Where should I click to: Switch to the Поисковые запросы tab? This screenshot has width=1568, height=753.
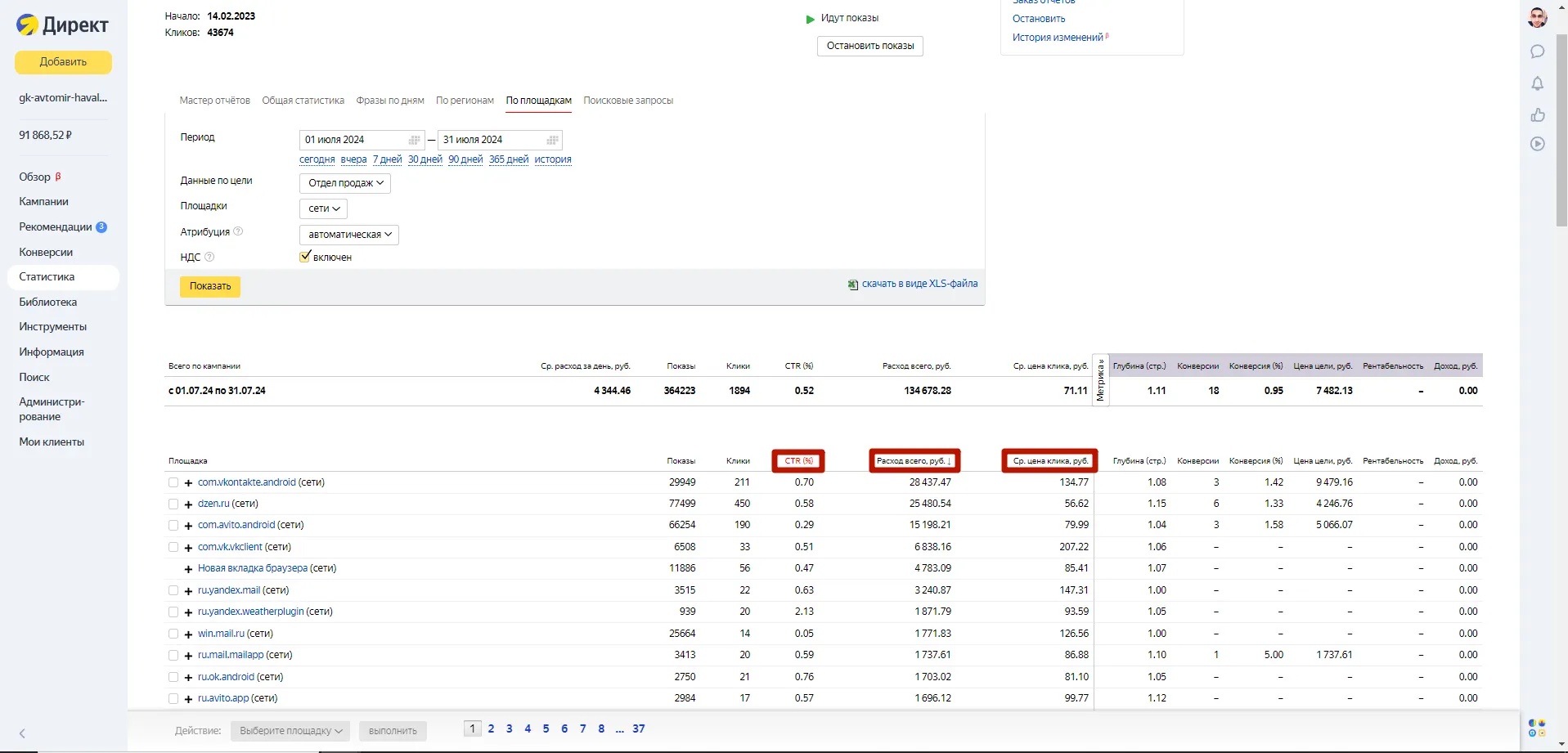[x=628, y=101]
